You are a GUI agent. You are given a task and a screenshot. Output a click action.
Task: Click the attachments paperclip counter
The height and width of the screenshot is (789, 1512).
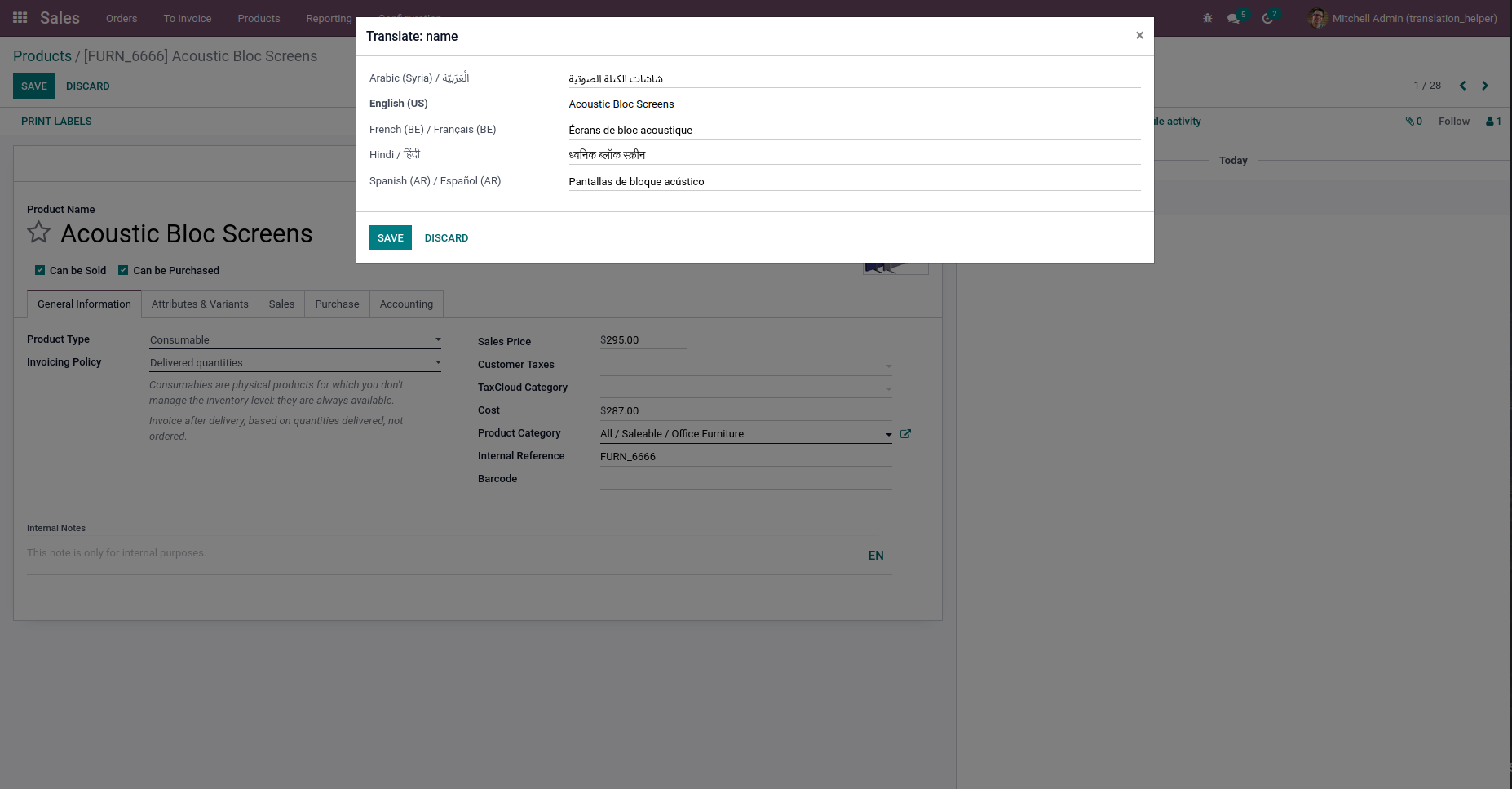tap(1414, 121)
